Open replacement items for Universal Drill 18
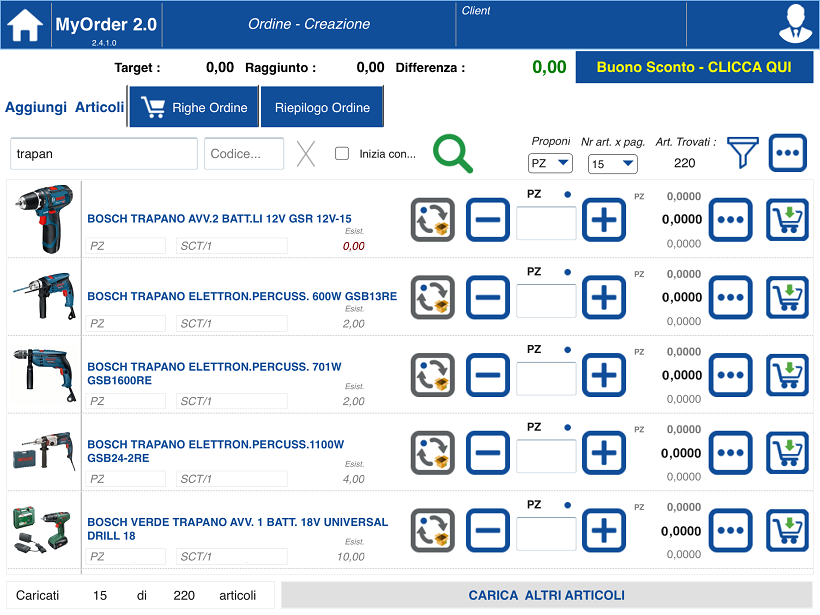The width and height of the screenshot is (820, 615). pos(432,530)
